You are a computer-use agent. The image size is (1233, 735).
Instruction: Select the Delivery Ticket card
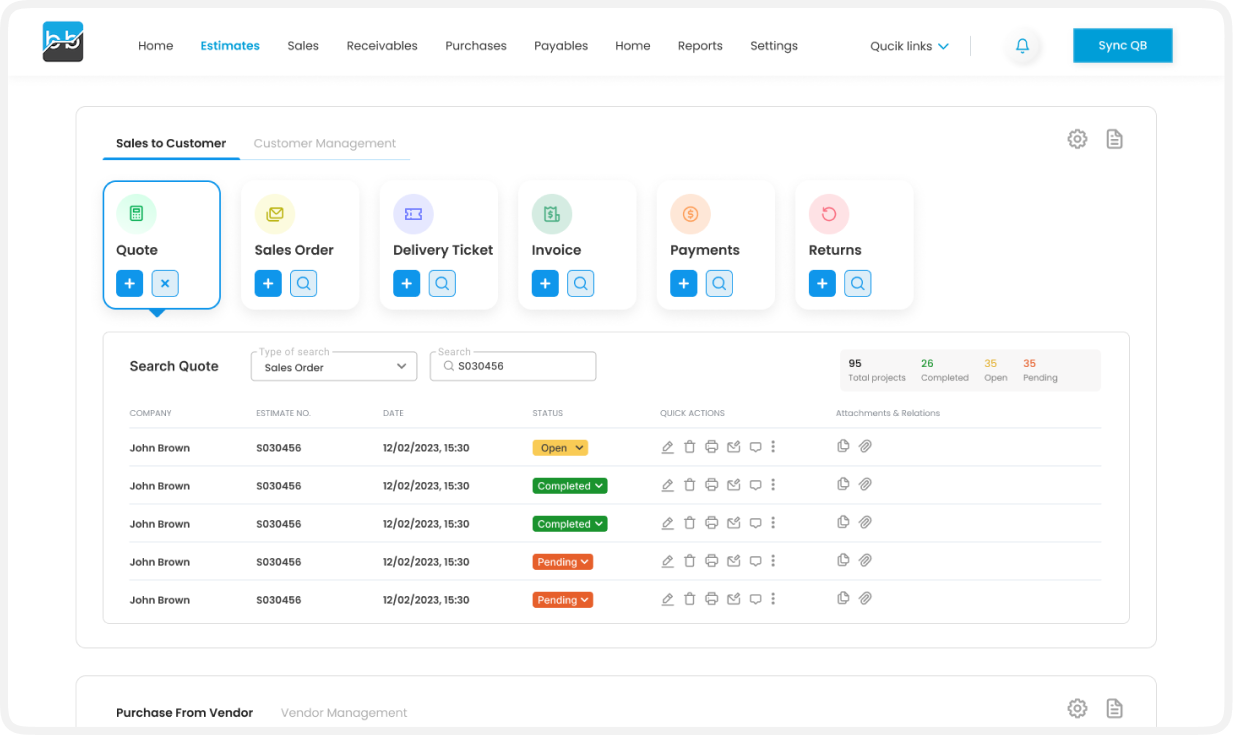pos(438,245)
